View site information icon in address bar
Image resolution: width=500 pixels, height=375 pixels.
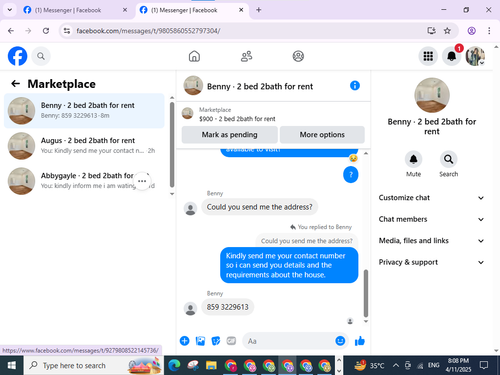[x=67, y=31]
